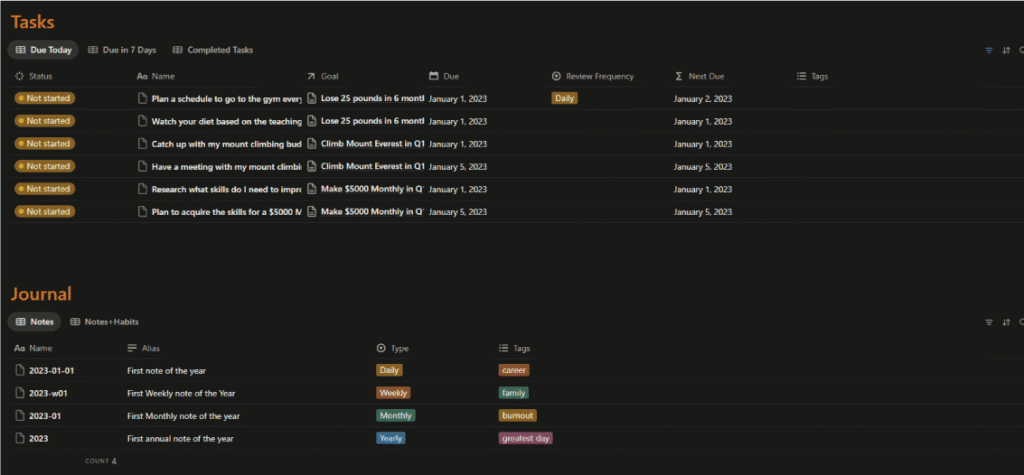Click the page icon of Research what skills task
1024x475 pixels.
[x=142, y=189]
